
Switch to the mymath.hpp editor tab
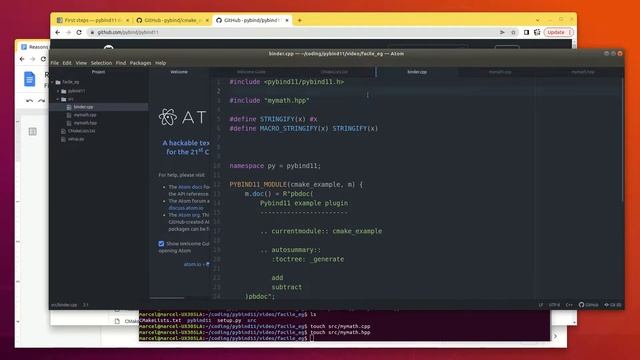click(x=583, y=72)
